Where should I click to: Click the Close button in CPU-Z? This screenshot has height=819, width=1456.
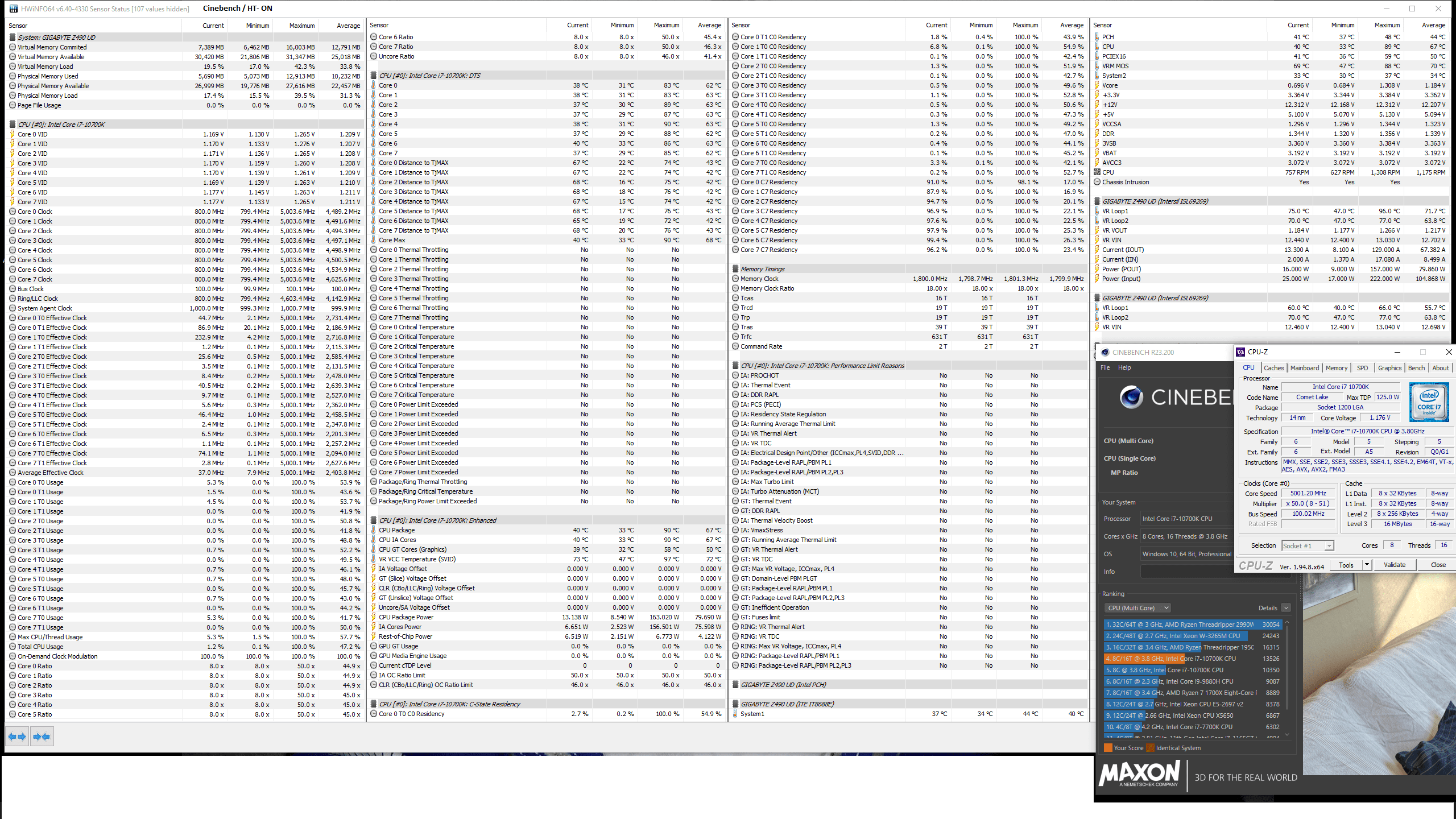point(1438,565)
